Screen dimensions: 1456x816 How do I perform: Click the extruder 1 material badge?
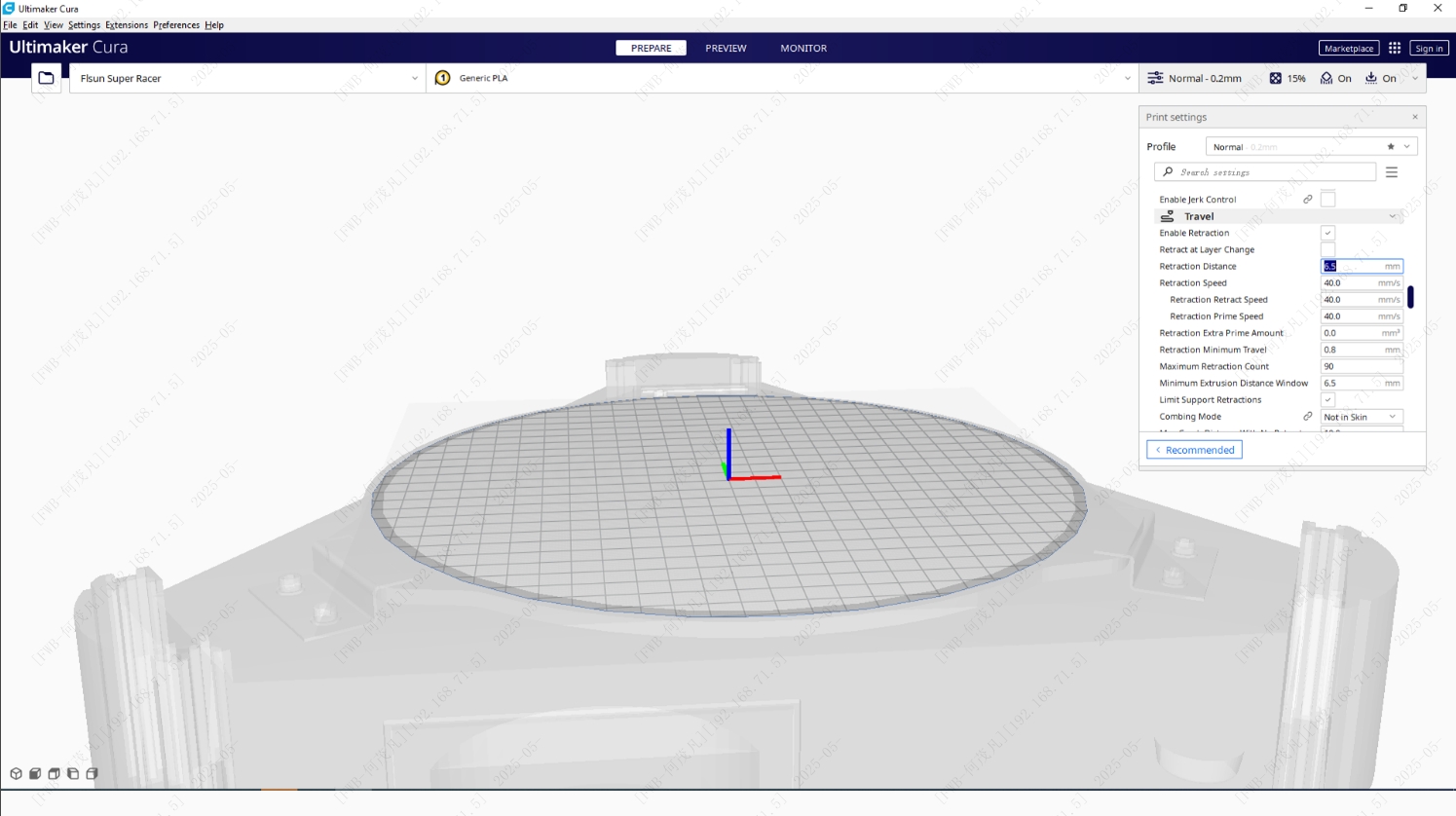(x=442, y=78)
